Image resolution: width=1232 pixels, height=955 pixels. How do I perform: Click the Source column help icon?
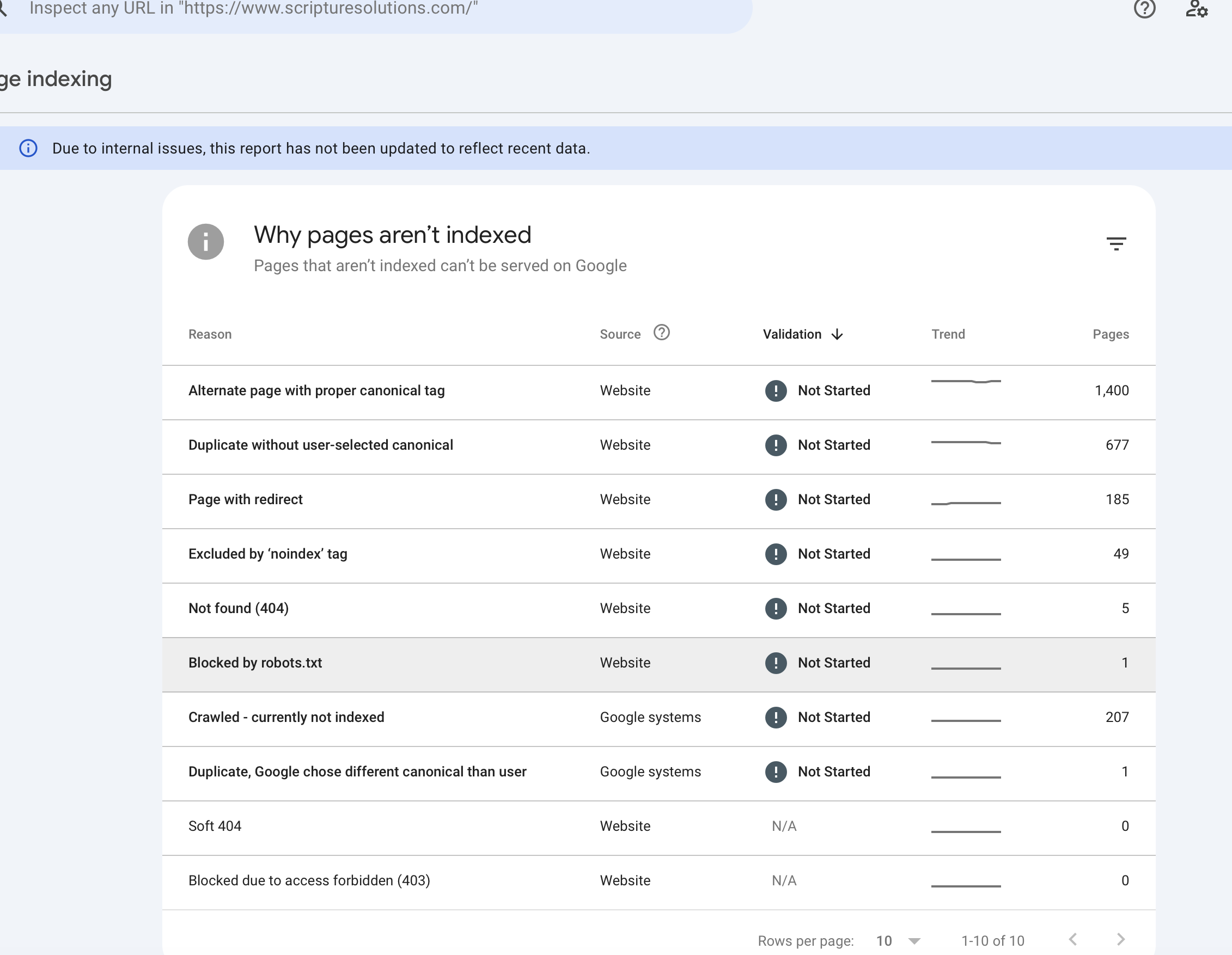[661, 333]
